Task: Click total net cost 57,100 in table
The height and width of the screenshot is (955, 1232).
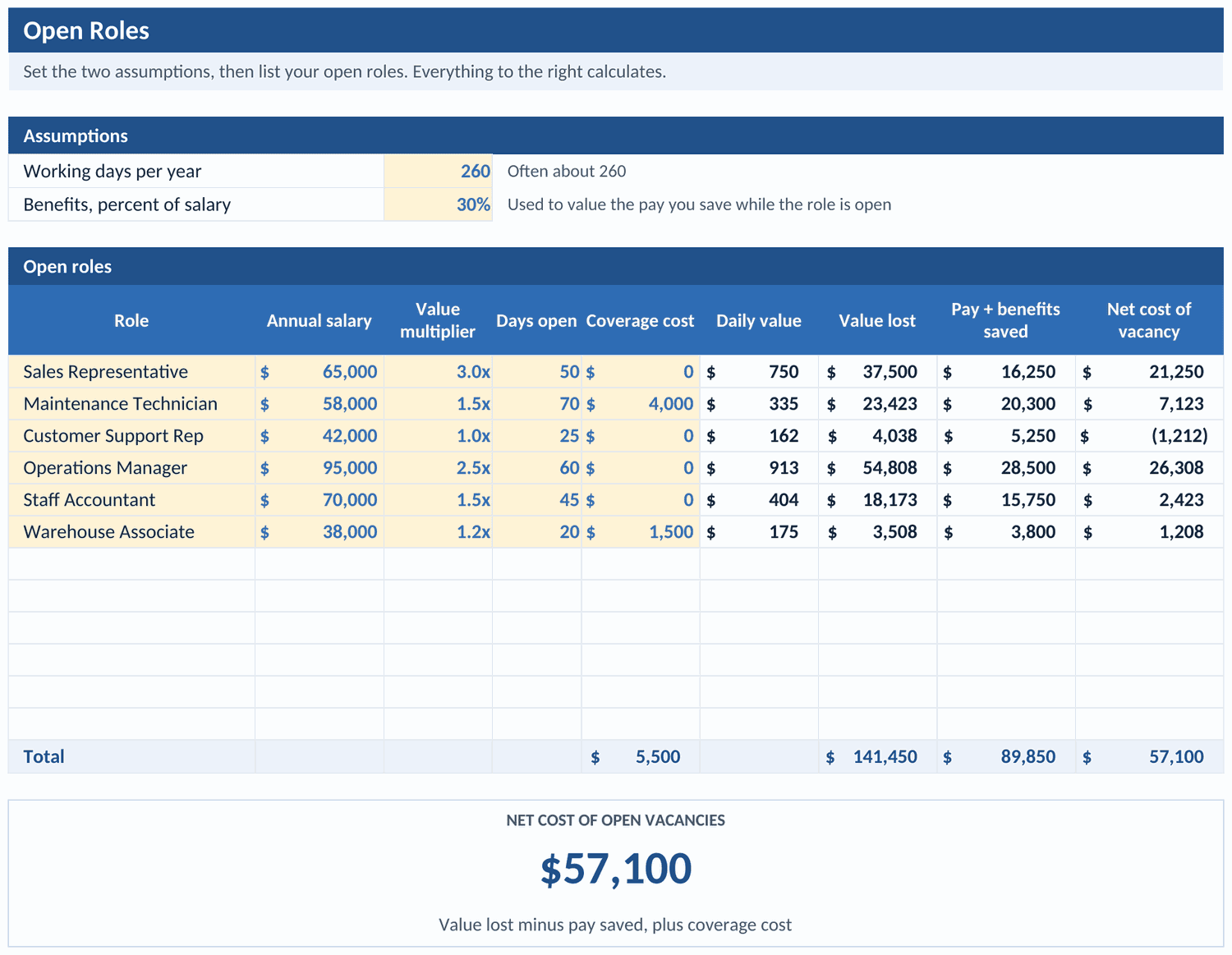Action: point(1149,756)
